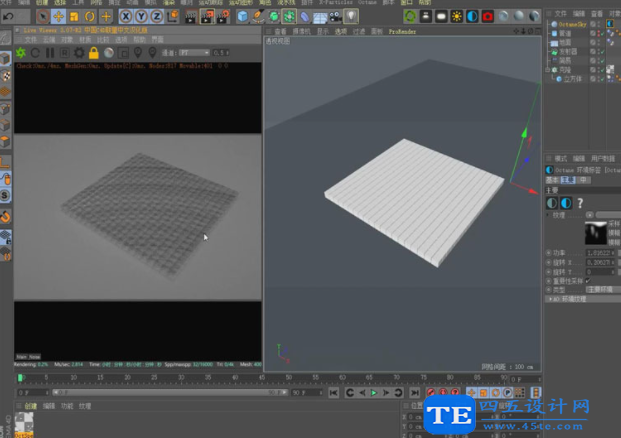
Task: Select the Live Selection arrow tool
Action: click(43, 17)
